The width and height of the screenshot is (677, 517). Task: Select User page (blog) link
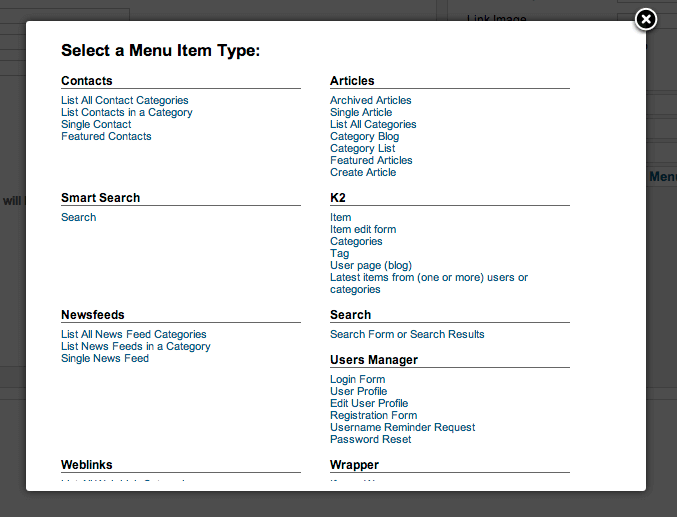tap(371, 266)
